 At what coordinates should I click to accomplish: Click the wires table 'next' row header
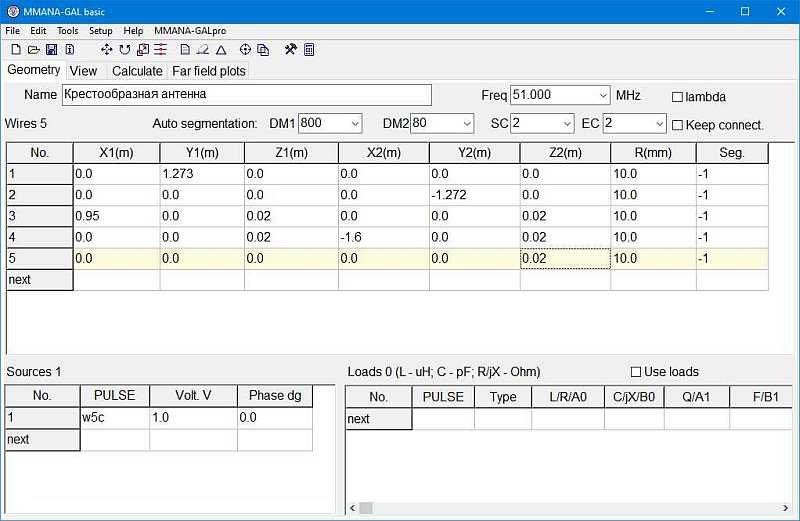click(40, 280)
